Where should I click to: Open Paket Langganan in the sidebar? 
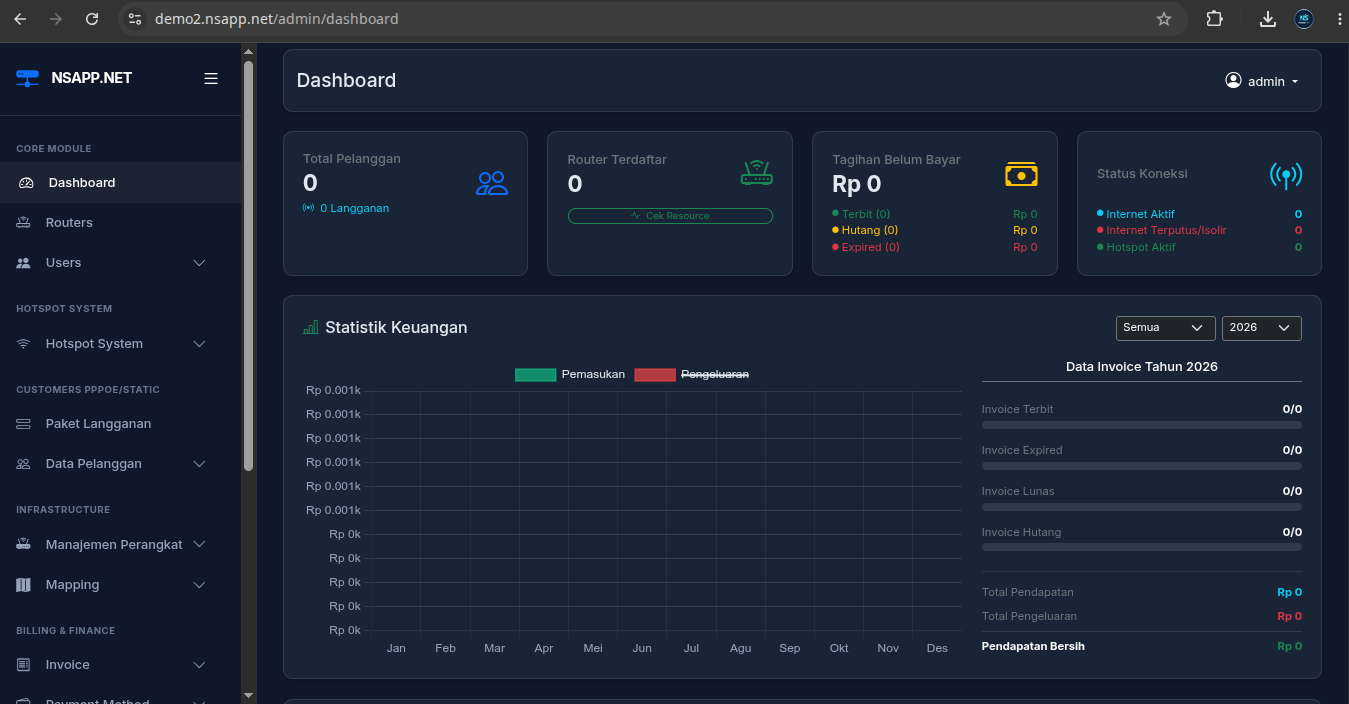pyautogui.click(x=120, y=424)
